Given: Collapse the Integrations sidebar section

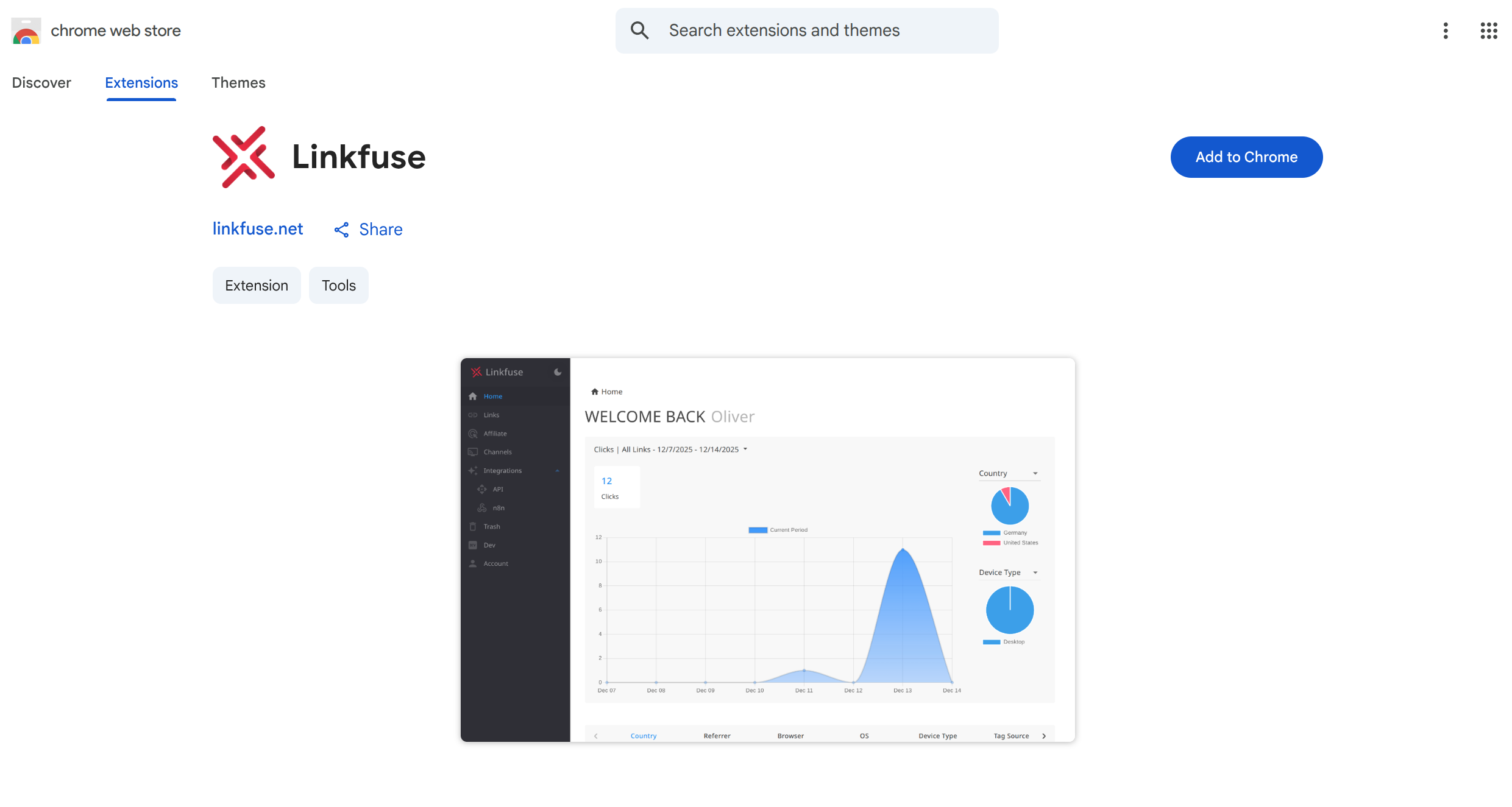Looking at the screenshot, I should point(557,471).
